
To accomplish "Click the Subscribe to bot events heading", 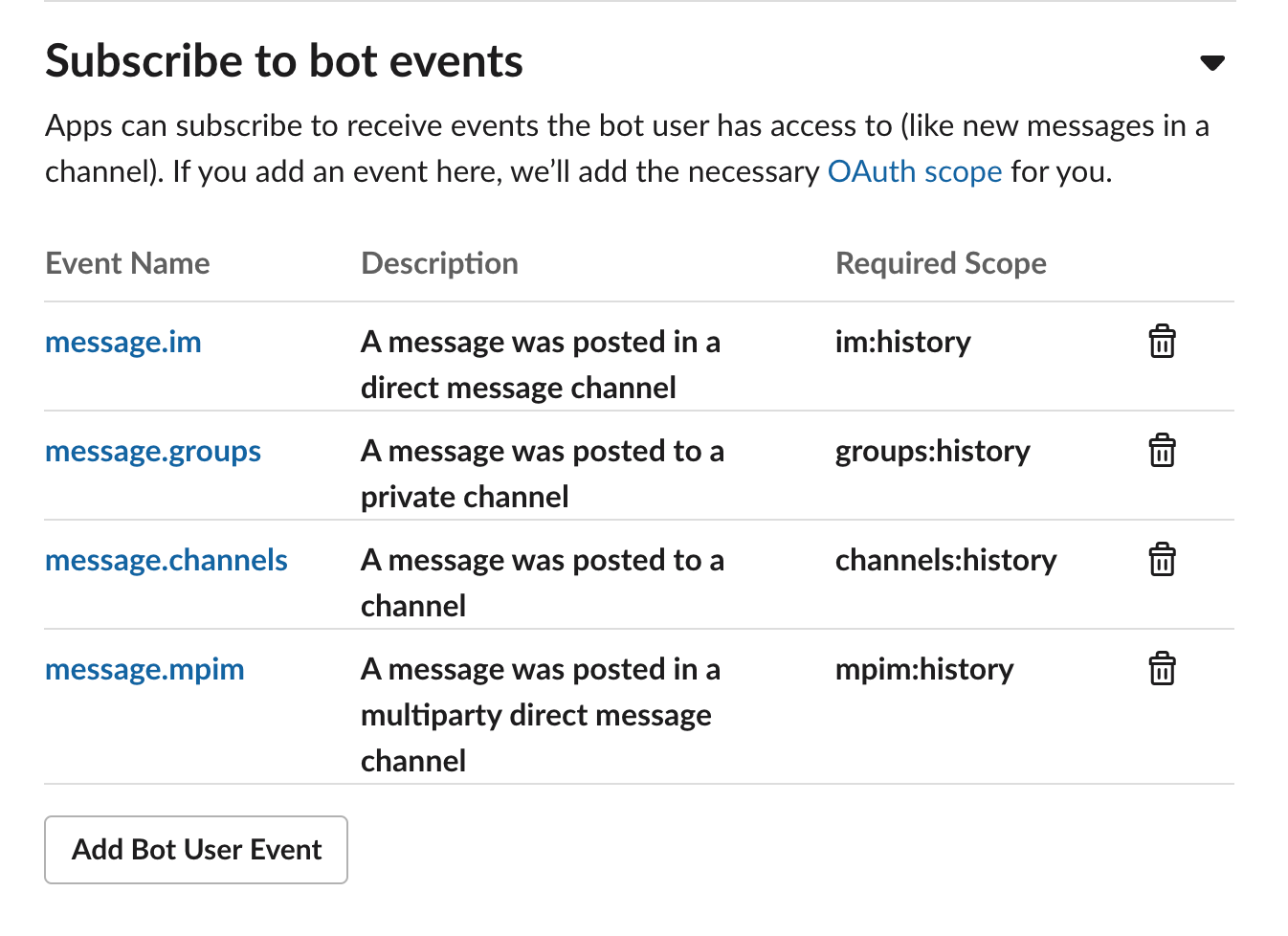I will coord(284,61).
